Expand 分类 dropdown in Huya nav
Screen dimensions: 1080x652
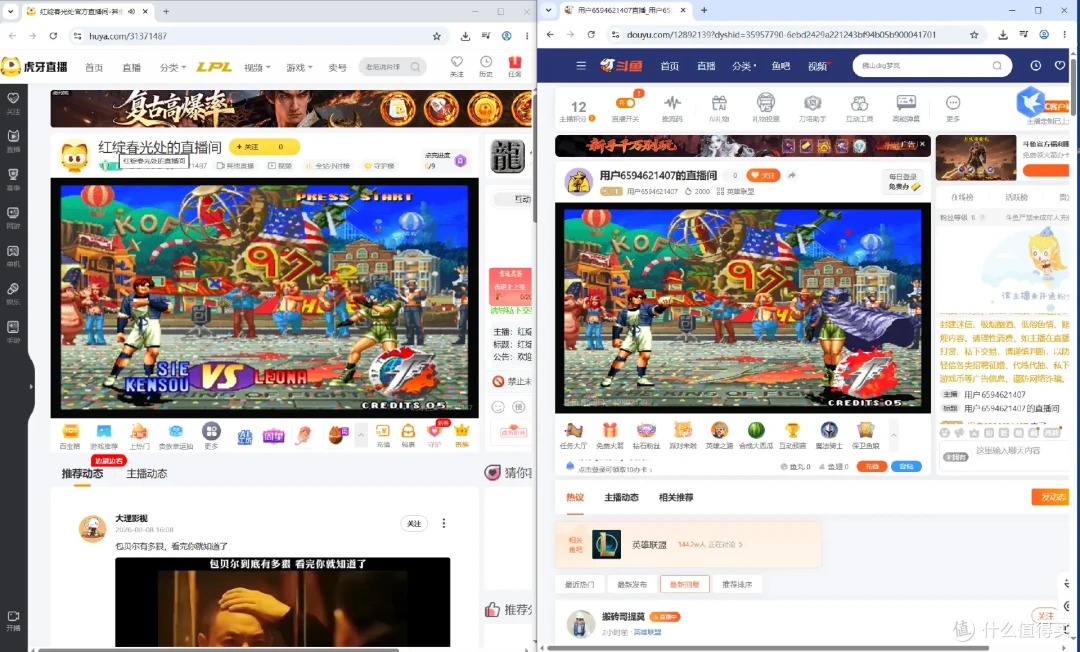[x=173, y=67]
